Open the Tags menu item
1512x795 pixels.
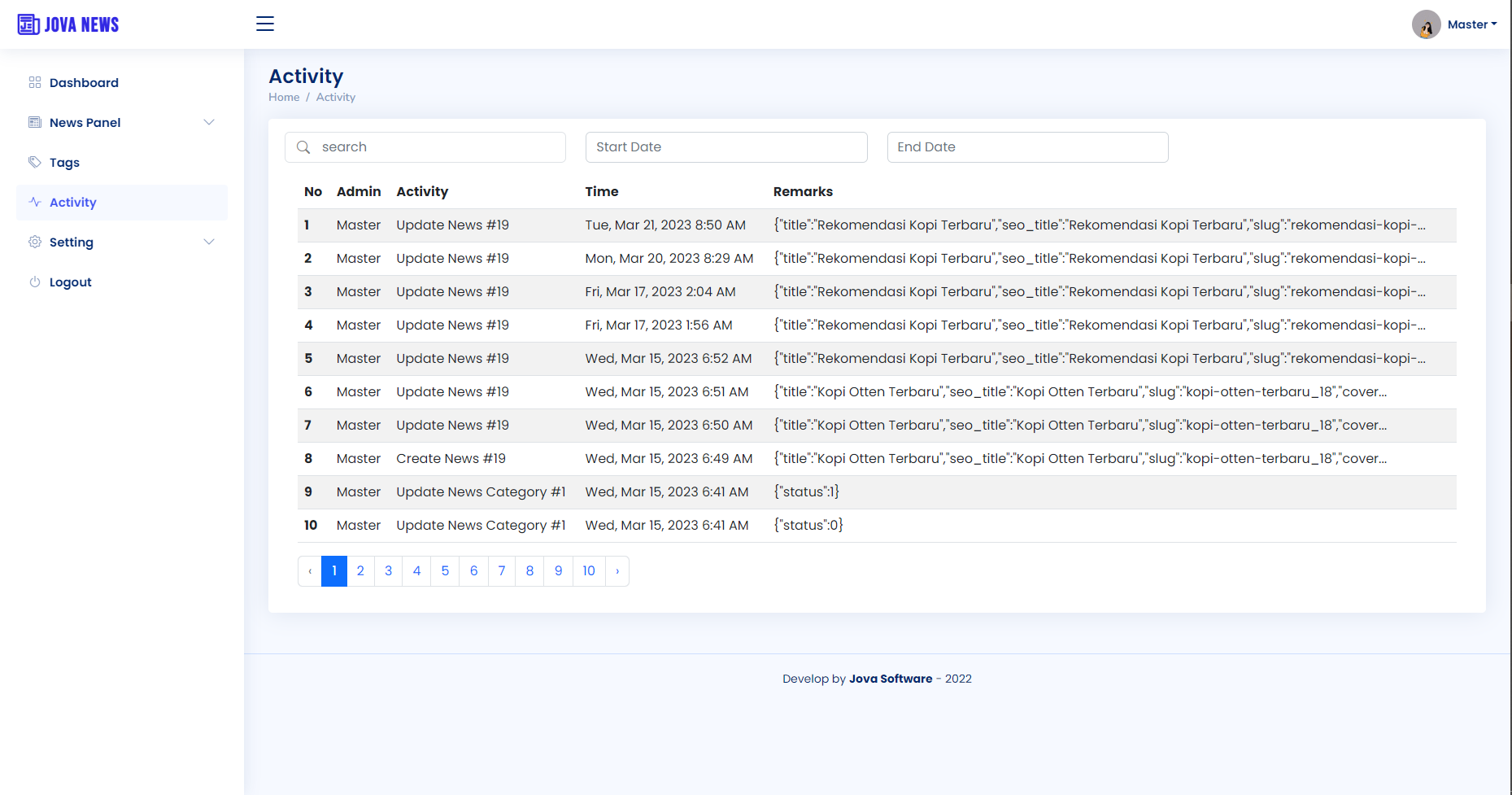(64, 162)
